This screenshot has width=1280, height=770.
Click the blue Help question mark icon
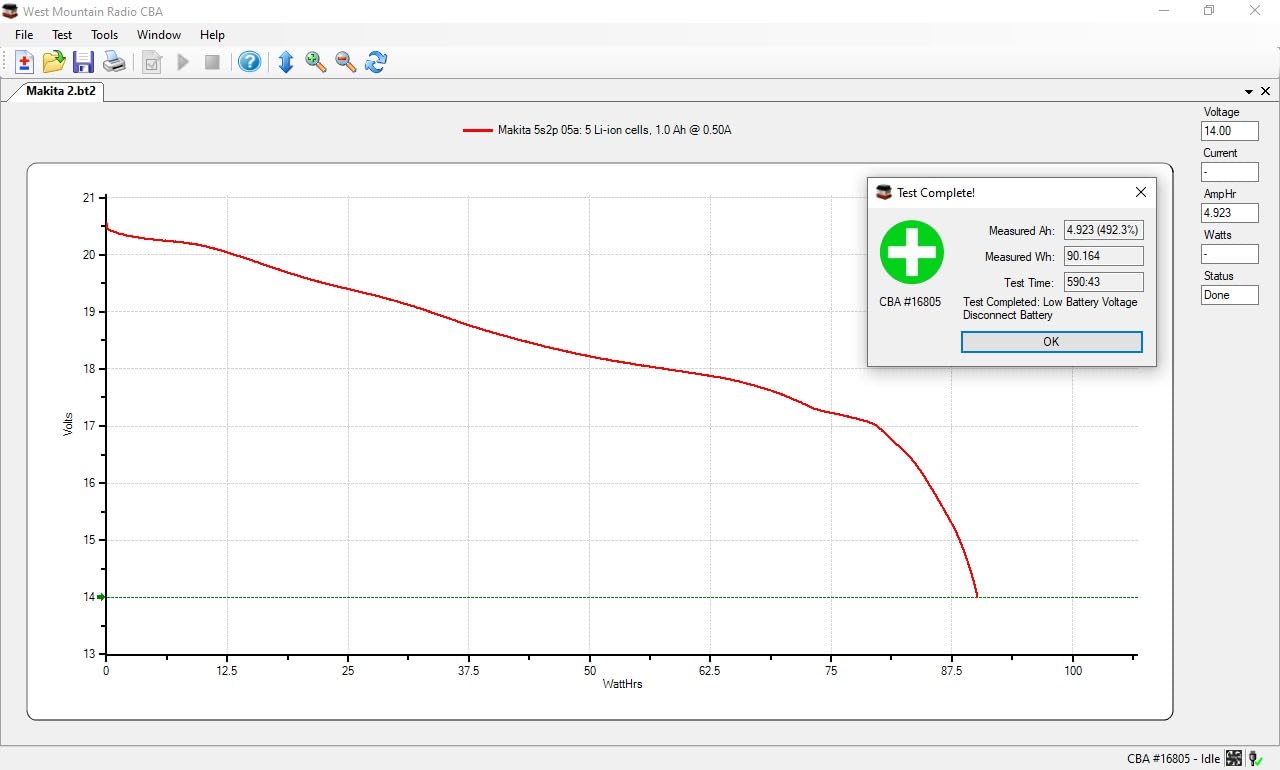[249, 62]
